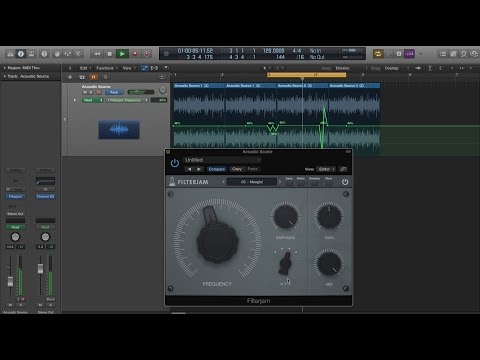Open the View Editor dropdown
480x360 pixels.
point(325,169)
